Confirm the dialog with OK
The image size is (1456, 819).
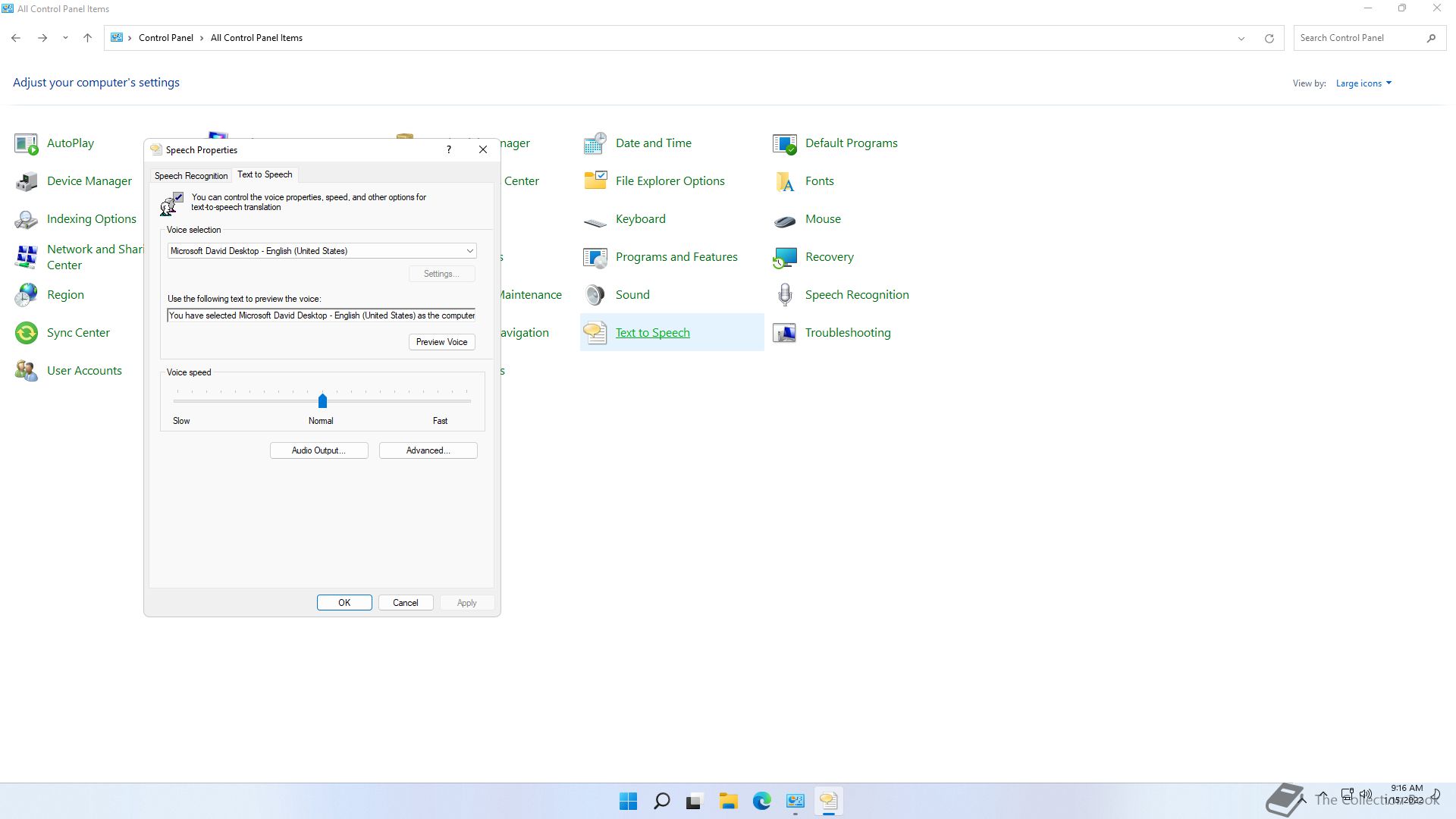344,603
